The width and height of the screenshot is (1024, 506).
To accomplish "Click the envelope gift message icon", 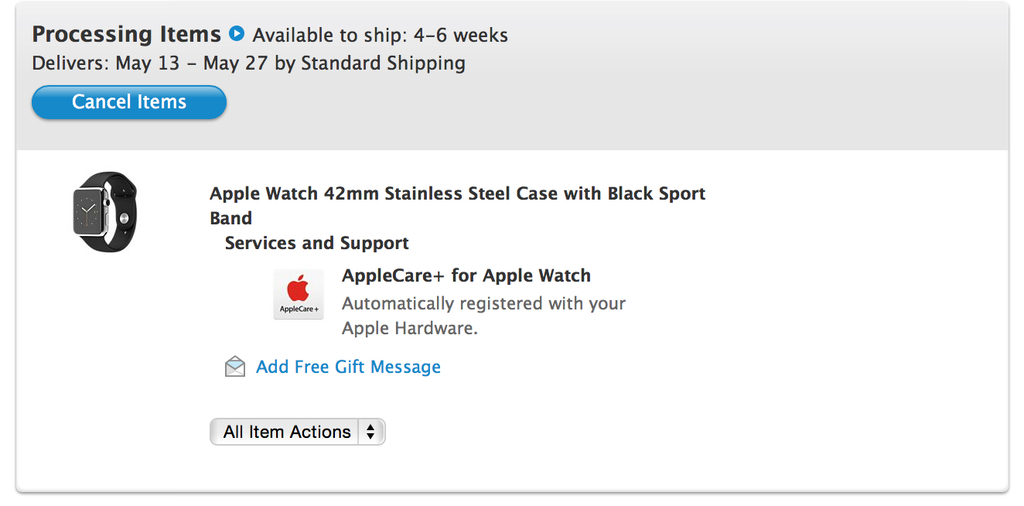I will coord(235,367).
